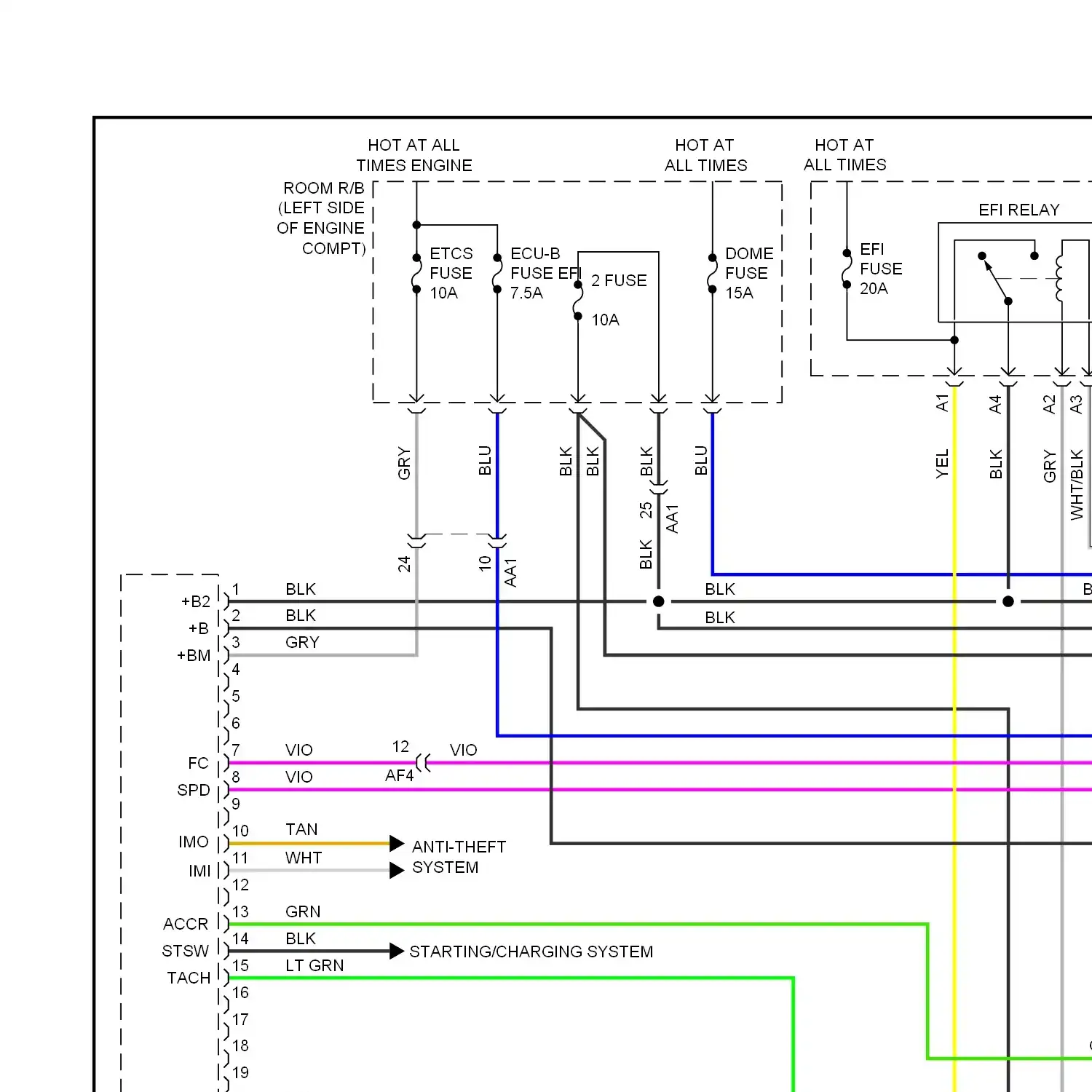Viewport: 1092px width, 1092px height.
Task: Click the AF4 connector label
Action: pos(399,775)
